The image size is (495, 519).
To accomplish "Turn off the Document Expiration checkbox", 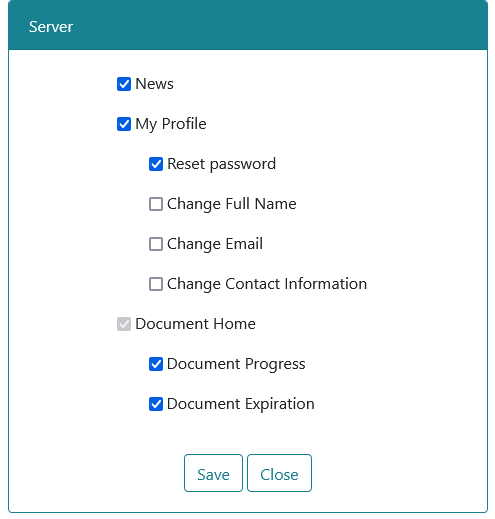I will click(156, 404).
